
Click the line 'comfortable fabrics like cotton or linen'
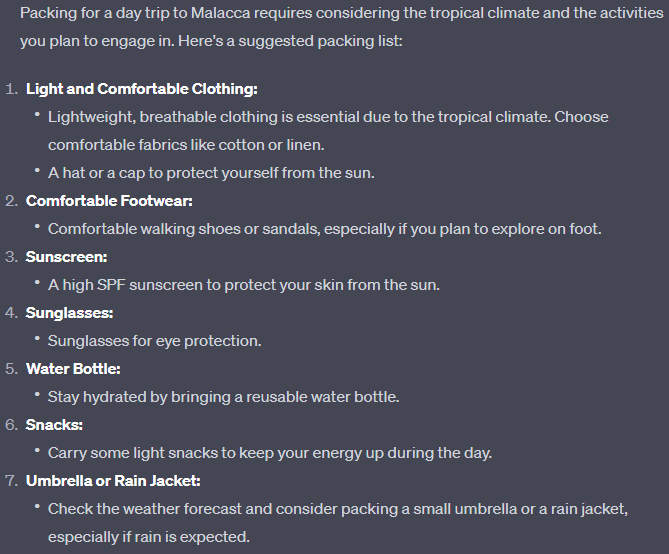pos(186,145)
